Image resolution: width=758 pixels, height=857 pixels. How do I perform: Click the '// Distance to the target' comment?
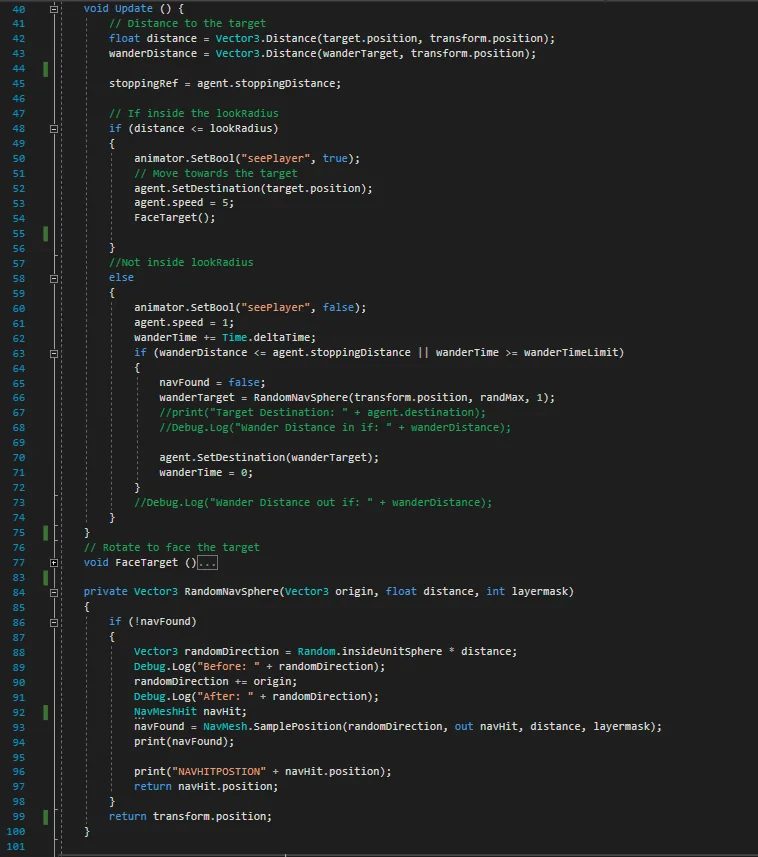[x=187, y=24]
